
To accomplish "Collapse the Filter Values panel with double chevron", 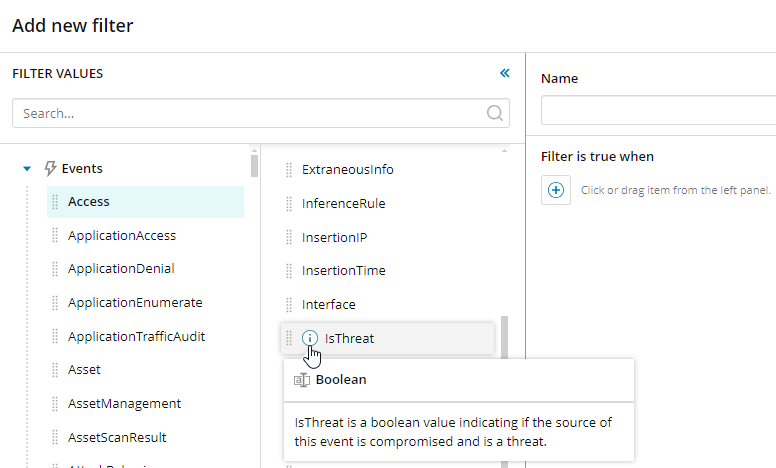I will [x=504, y=73].
